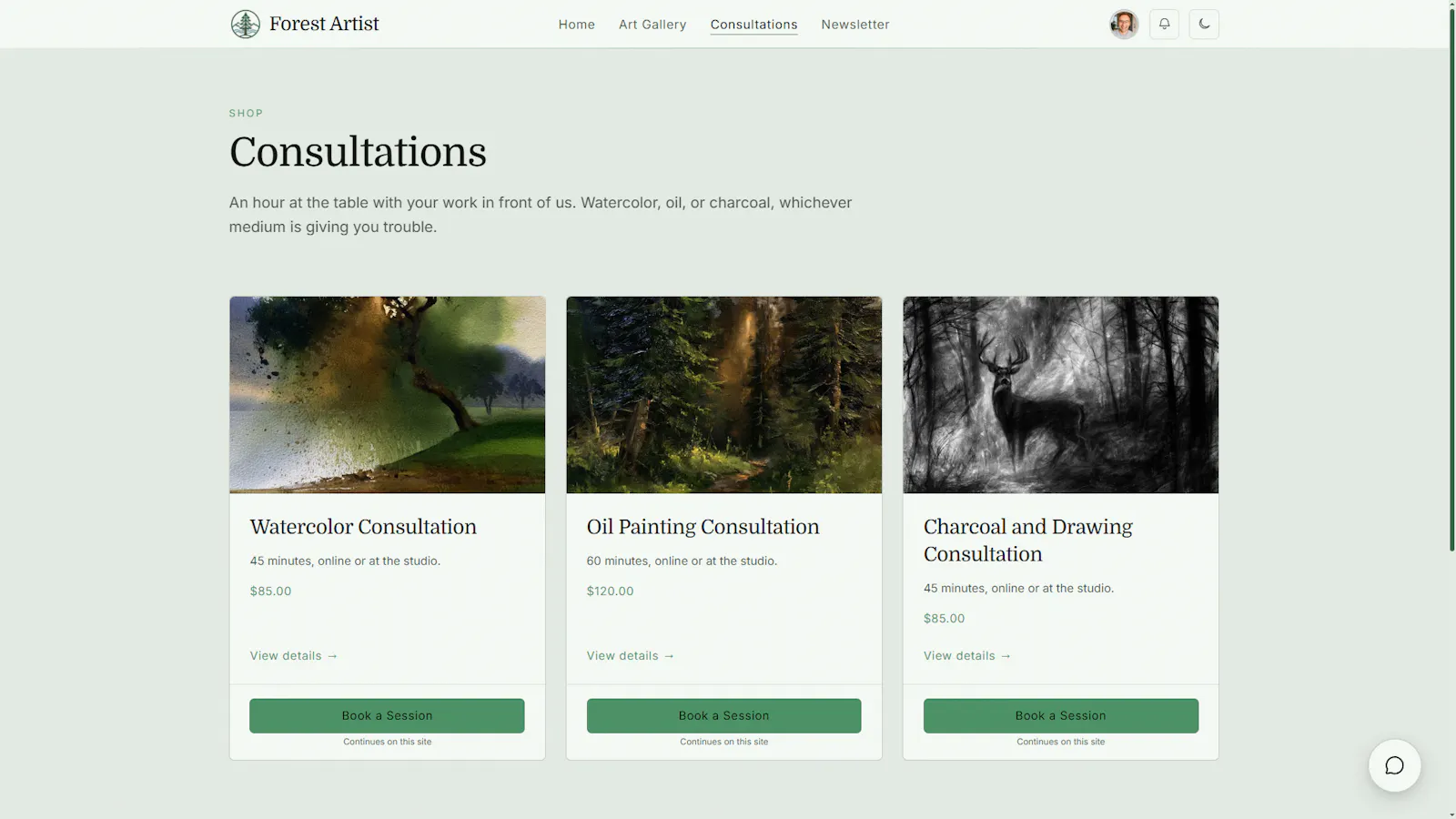Open the chat bubble widget

click(x=1394, y=765)
